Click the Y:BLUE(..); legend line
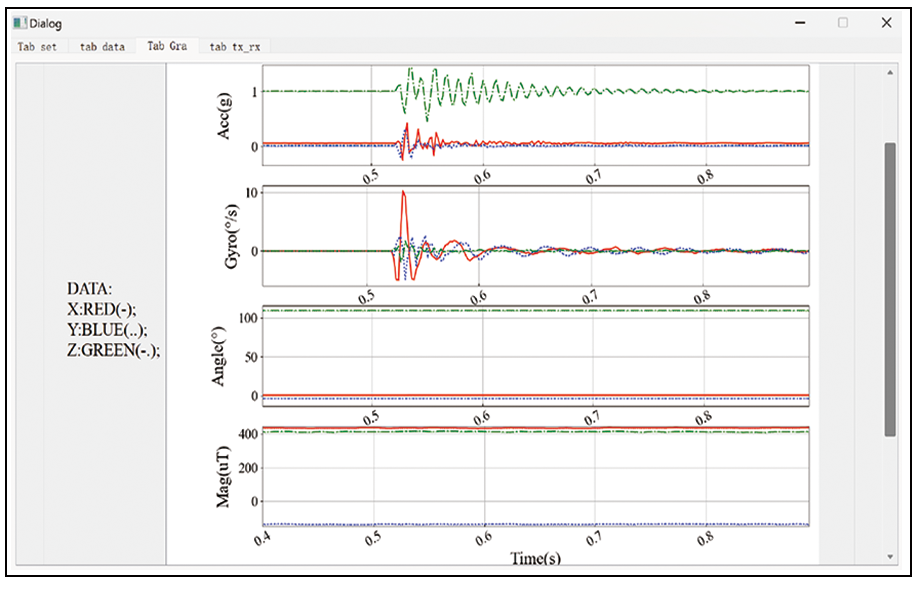 (x=107, y=330)
